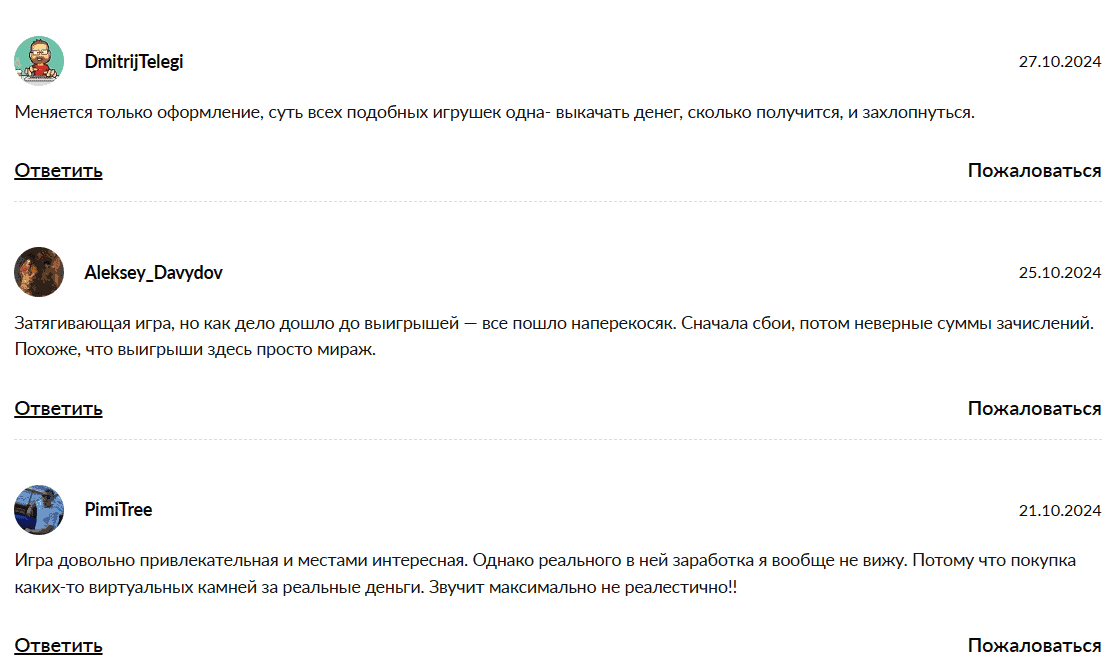1113x672 pixels.
Task: Click the dashed divider above PimiTree's comment
Action: [557, 439]
